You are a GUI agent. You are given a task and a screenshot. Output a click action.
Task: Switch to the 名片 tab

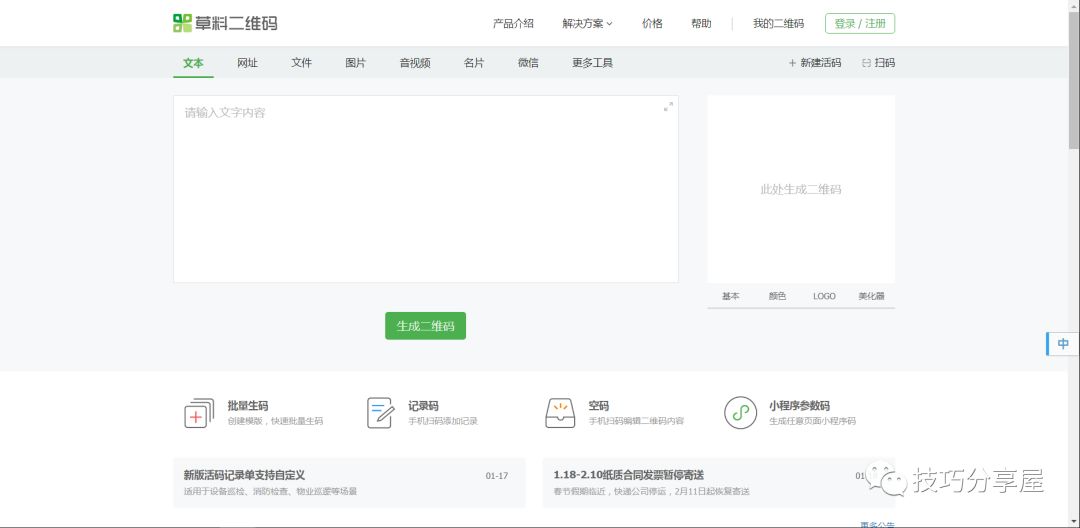[x=474, y=63]
